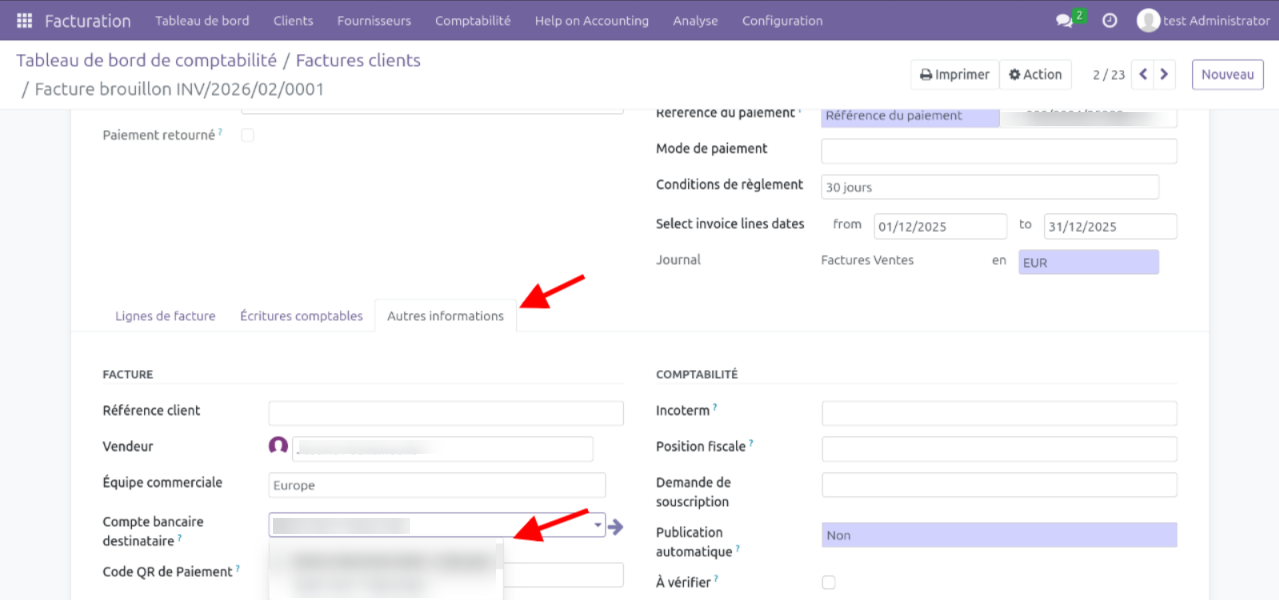Open the messages conversation icon

(x=1065, y=20)
